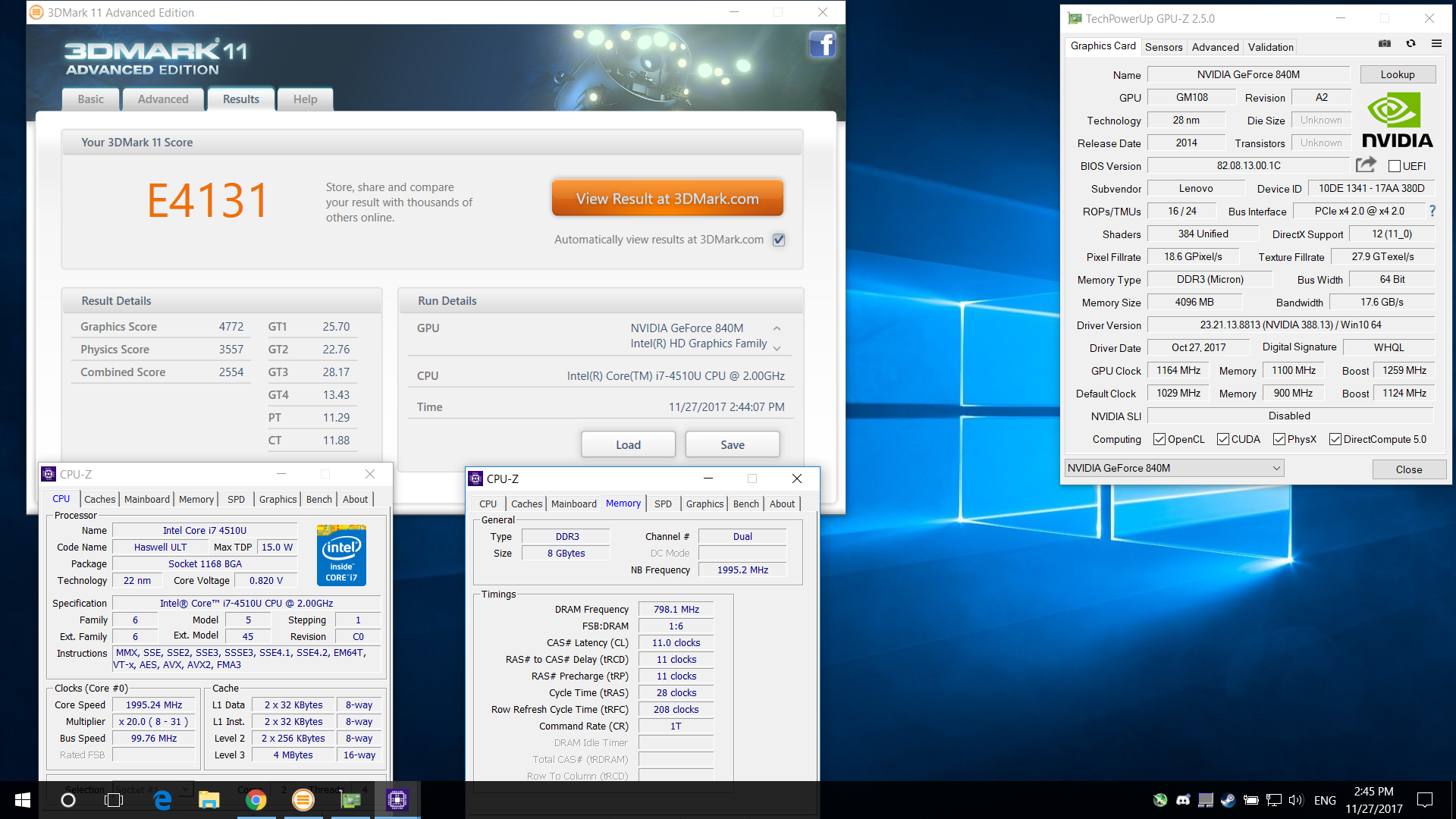The width and height of the screenshot is (1456, 819).
Task: Open Google Chrome from taskbar
Action: tap(256, 800)
